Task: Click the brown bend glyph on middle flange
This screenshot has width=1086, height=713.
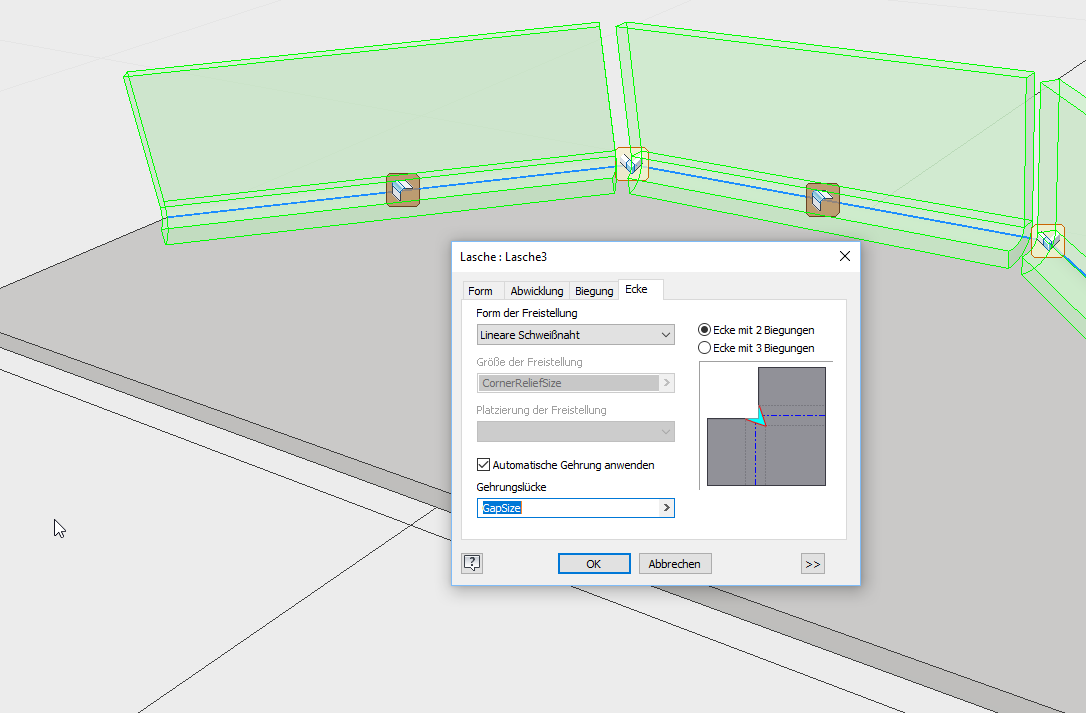Action: tap(822, 200)
